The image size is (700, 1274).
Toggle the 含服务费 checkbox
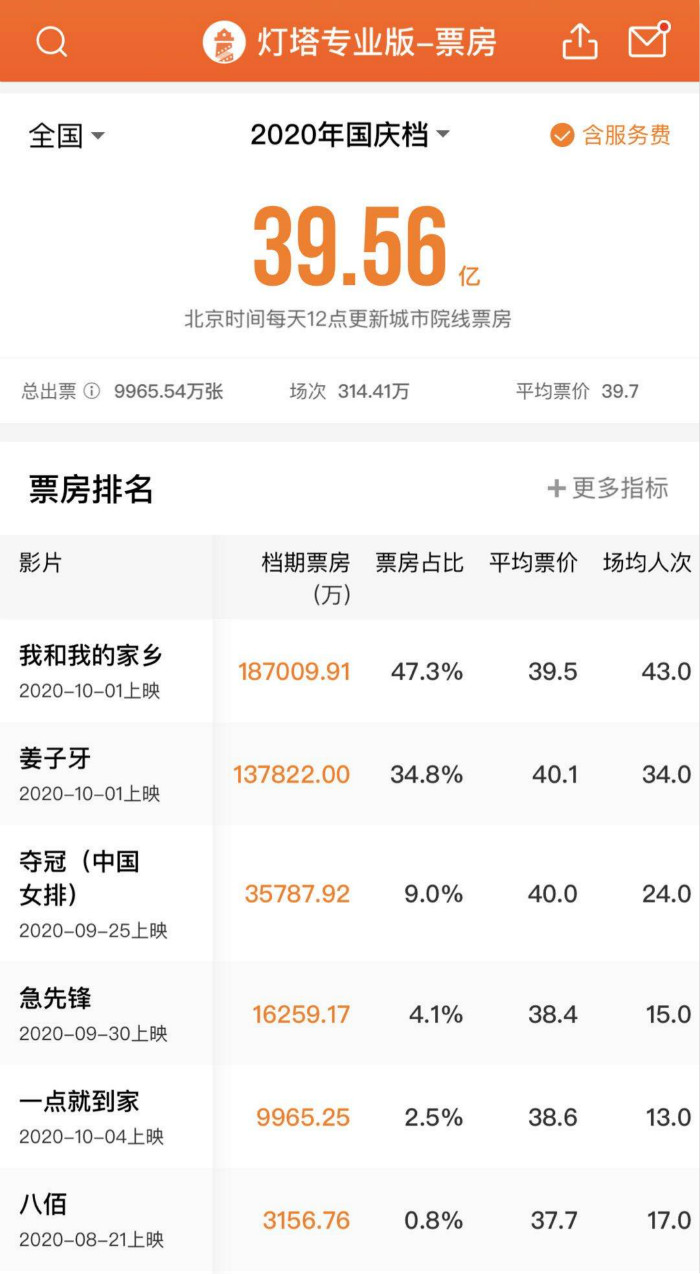pos(562,135)
